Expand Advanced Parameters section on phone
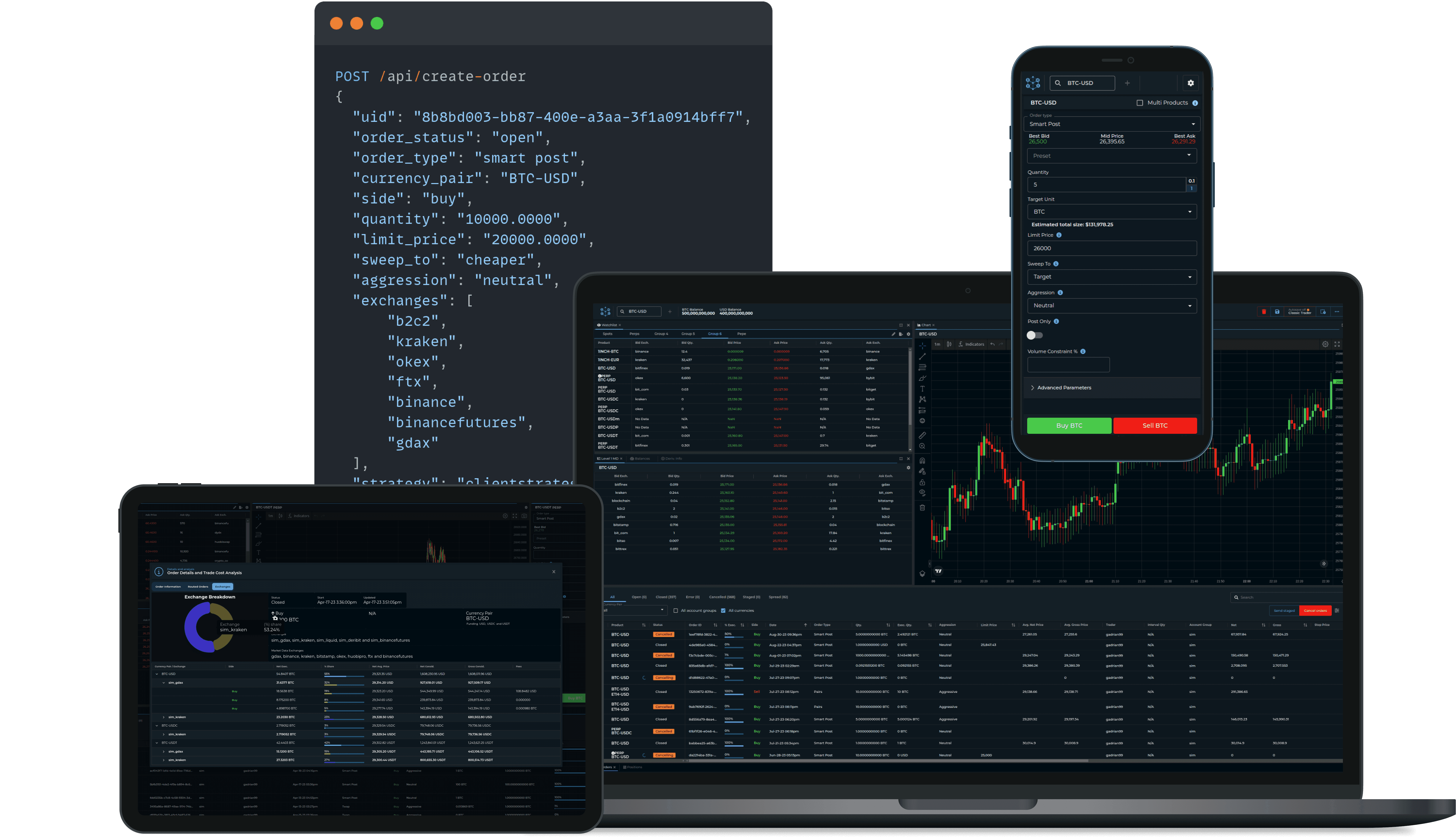Image resolution: width=1456 pixels, height=839 pixels. pos(1112,388)
